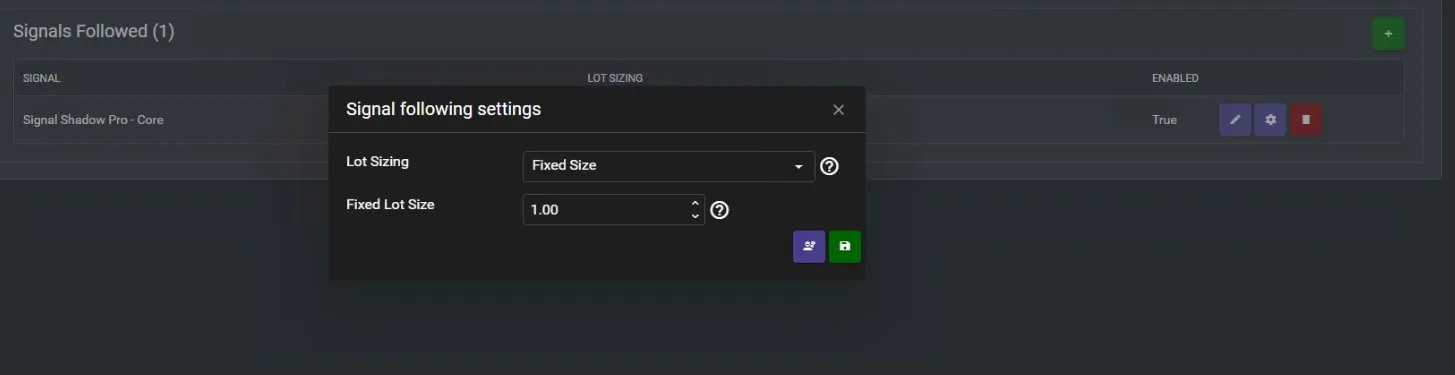The height and width of the screenshot is (375, 1455).
Task: Click the ENABLED column header
Action: [x=1175, y=78]
